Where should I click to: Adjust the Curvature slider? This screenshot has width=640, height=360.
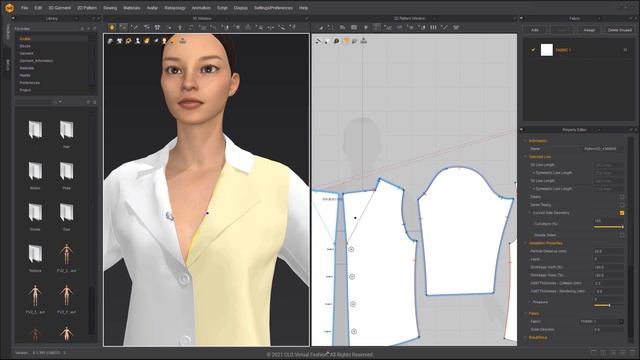[608, 227]
